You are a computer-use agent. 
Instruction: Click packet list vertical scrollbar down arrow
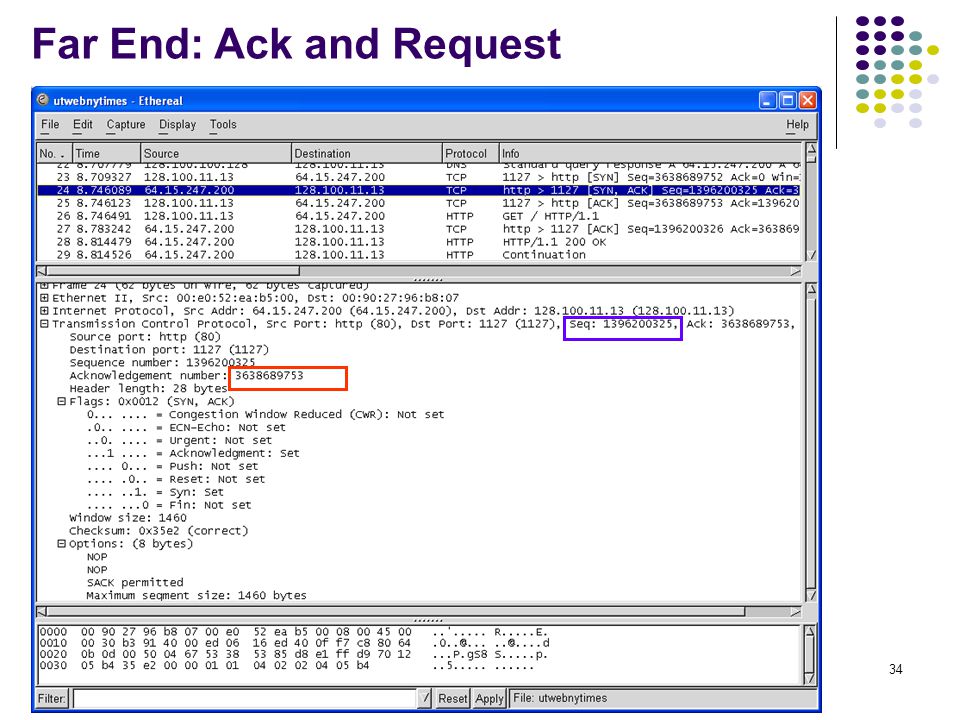pos(811,255)
